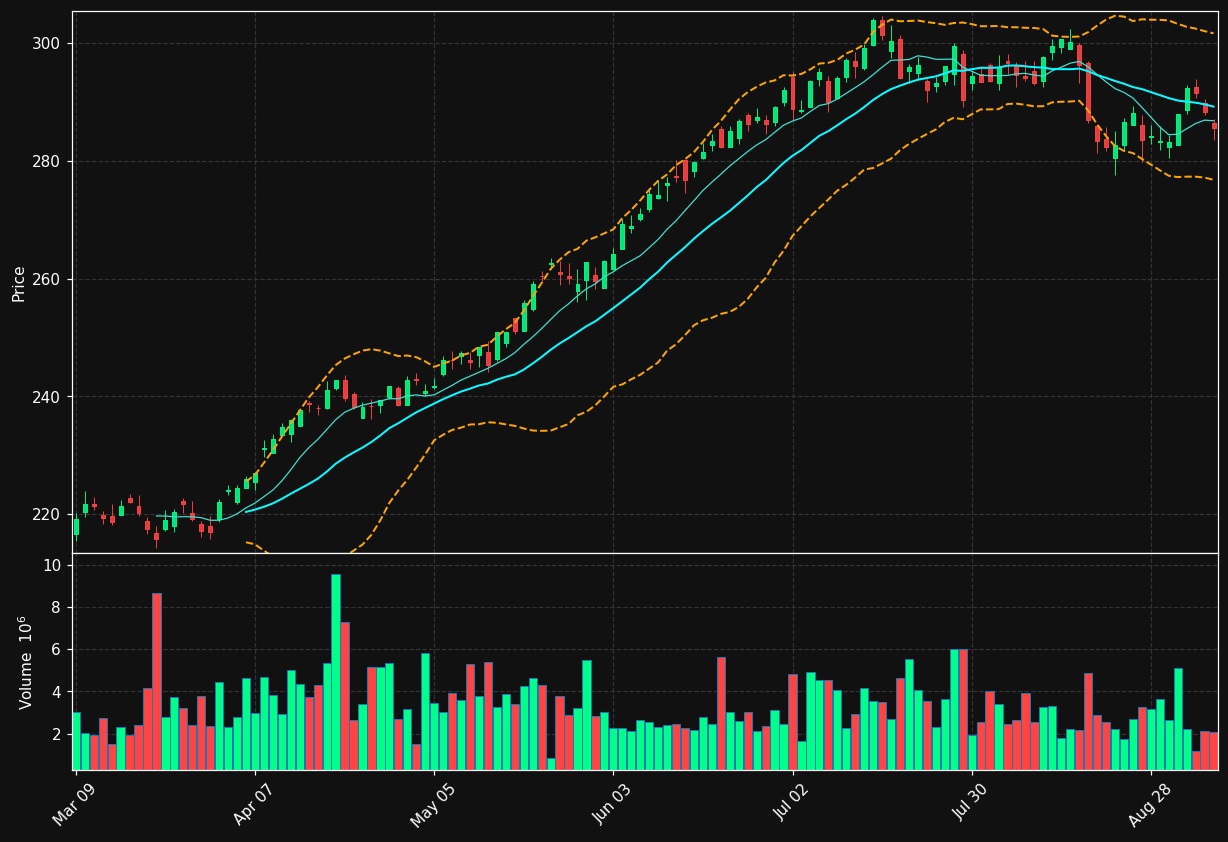The image size is (1228, 842).
Task: Click the 280 price axis label
Action: [x=47, y=162]
